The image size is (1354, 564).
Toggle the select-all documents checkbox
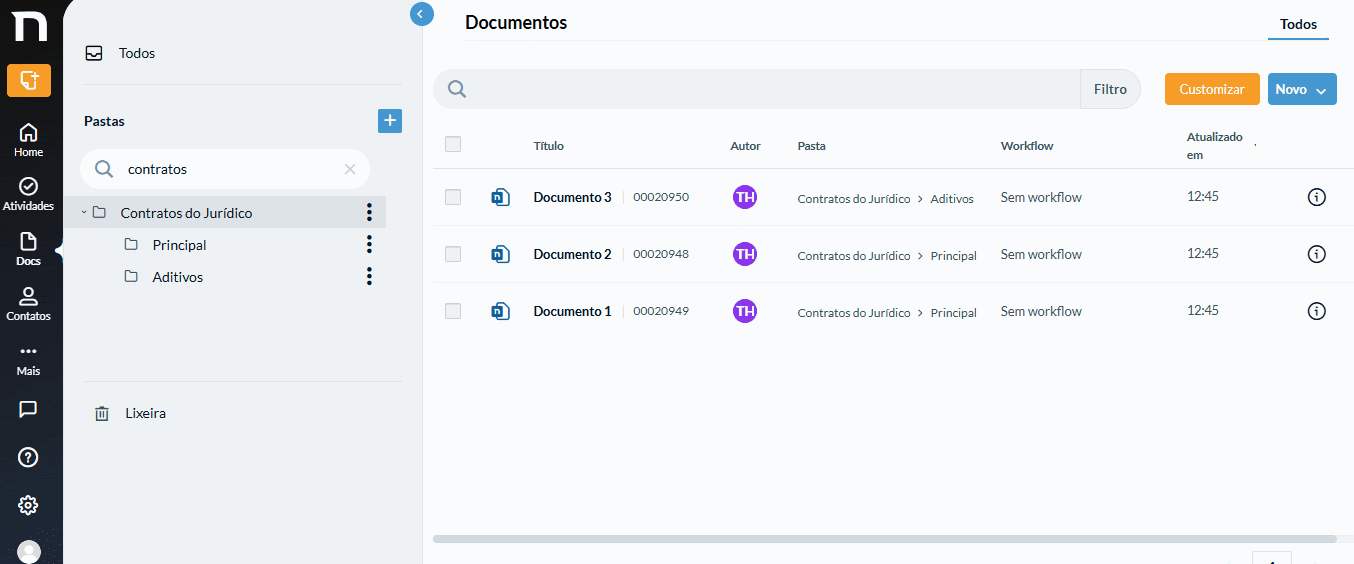point(453,144)
